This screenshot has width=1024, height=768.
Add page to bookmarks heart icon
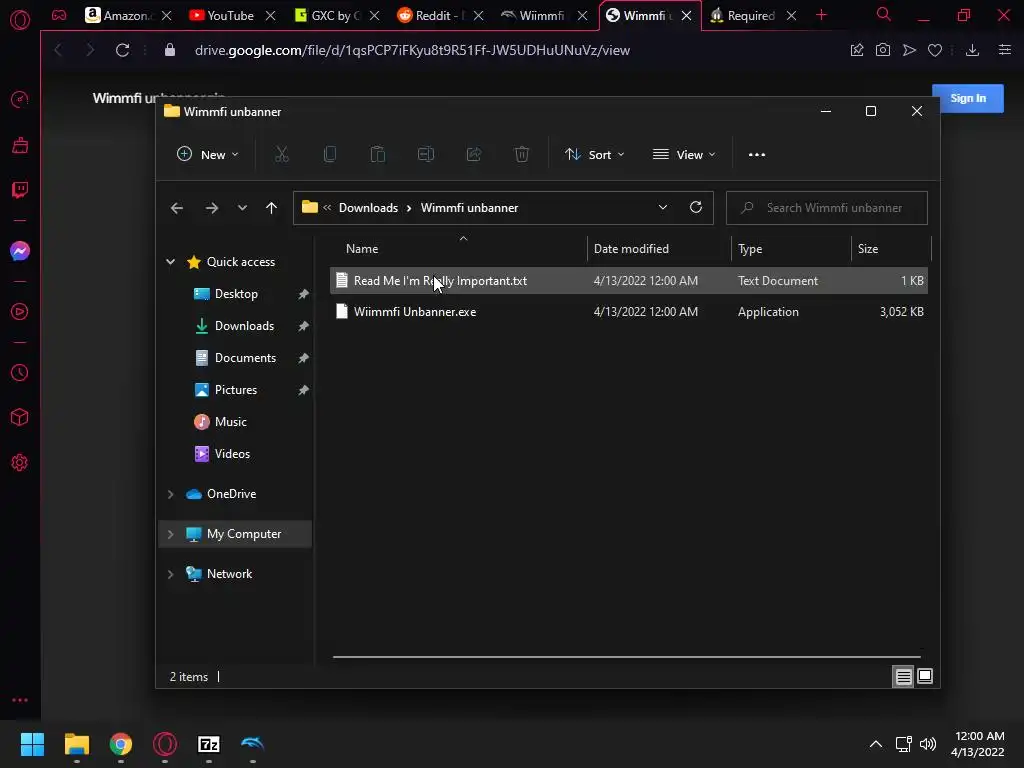935,50
